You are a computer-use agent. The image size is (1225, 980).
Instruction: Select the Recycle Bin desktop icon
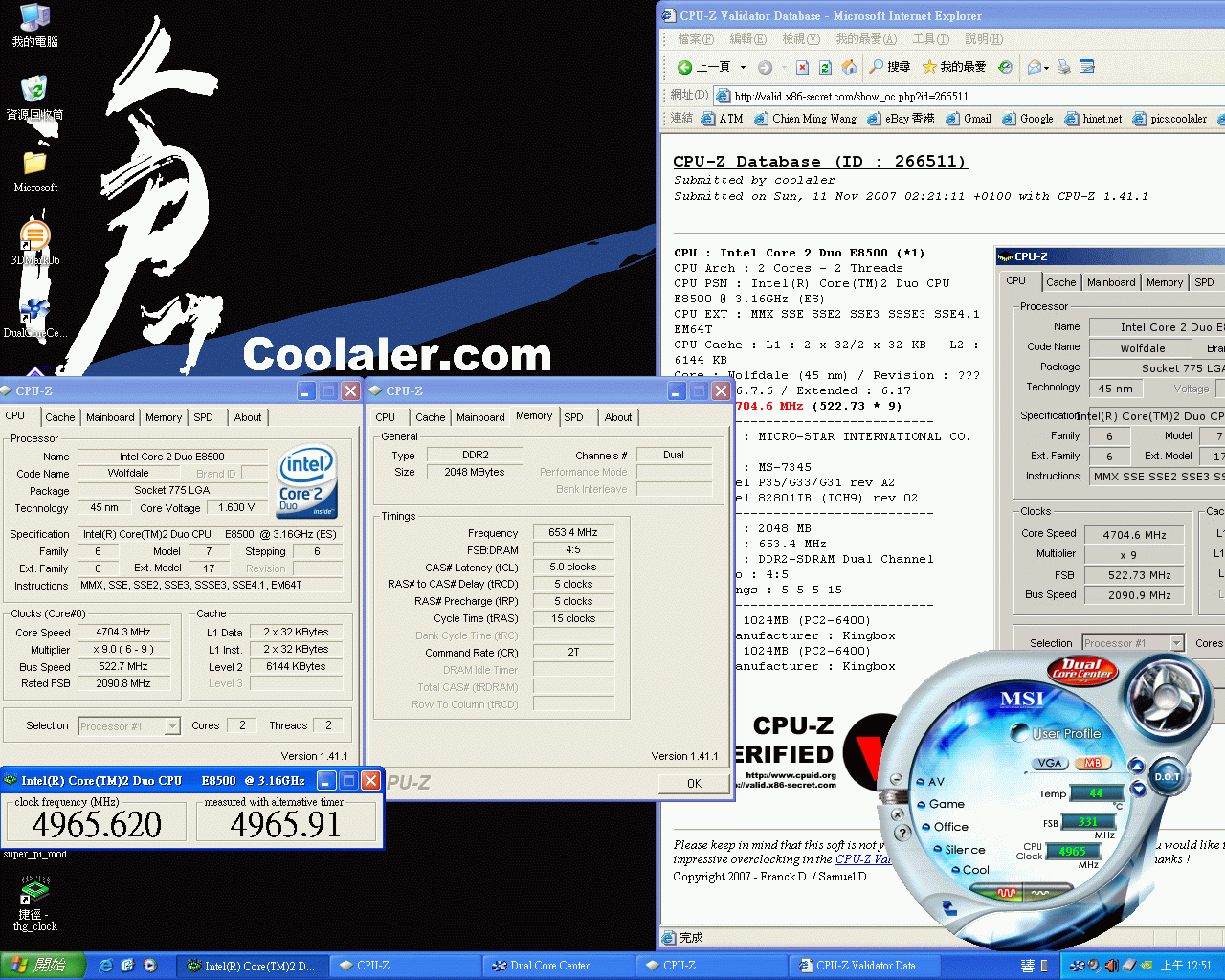pyautogui.click(x=34, y=98)
